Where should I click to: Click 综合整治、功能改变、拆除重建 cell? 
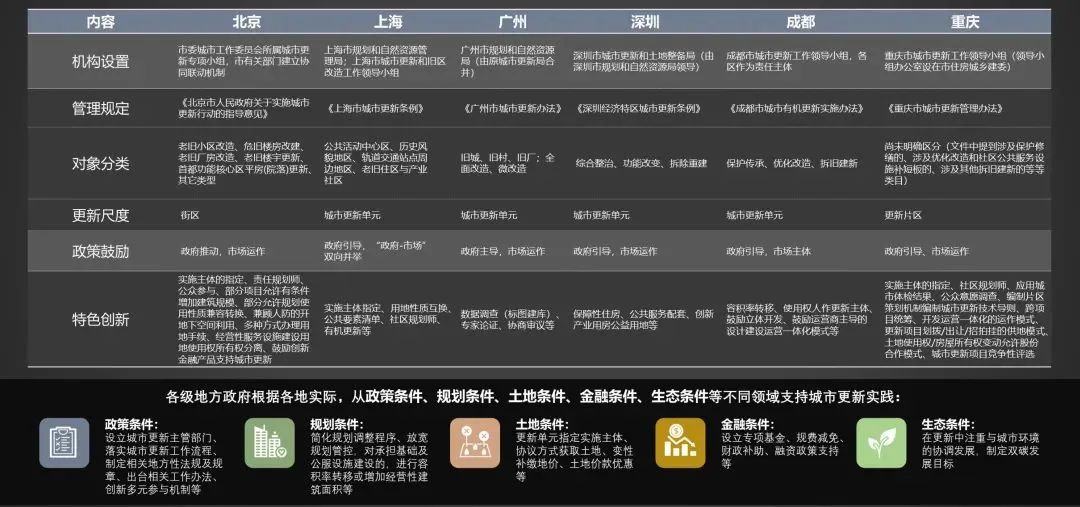tap(641, 163)
